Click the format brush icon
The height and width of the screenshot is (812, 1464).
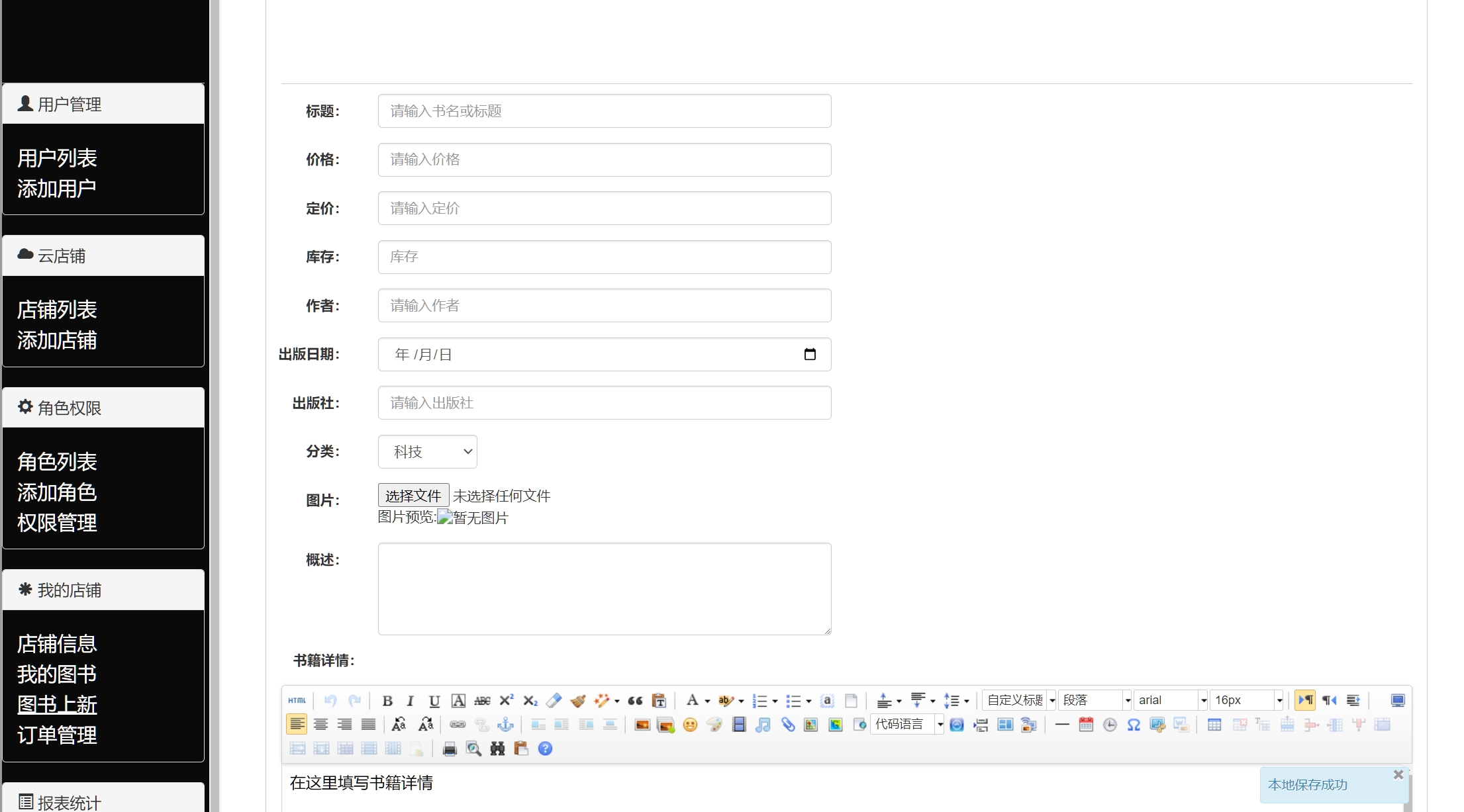coord(577,700)
